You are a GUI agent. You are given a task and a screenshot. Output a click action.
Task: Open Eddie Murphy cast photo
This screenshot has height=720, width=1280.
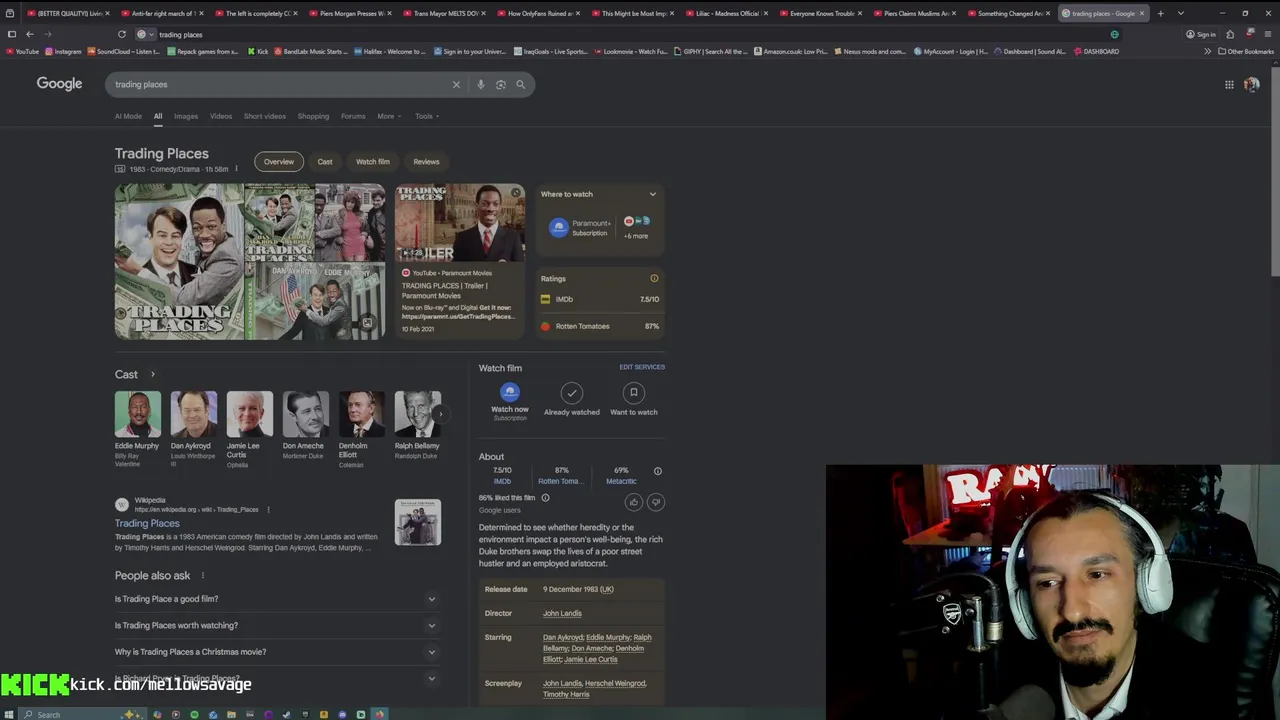[137, 414]
